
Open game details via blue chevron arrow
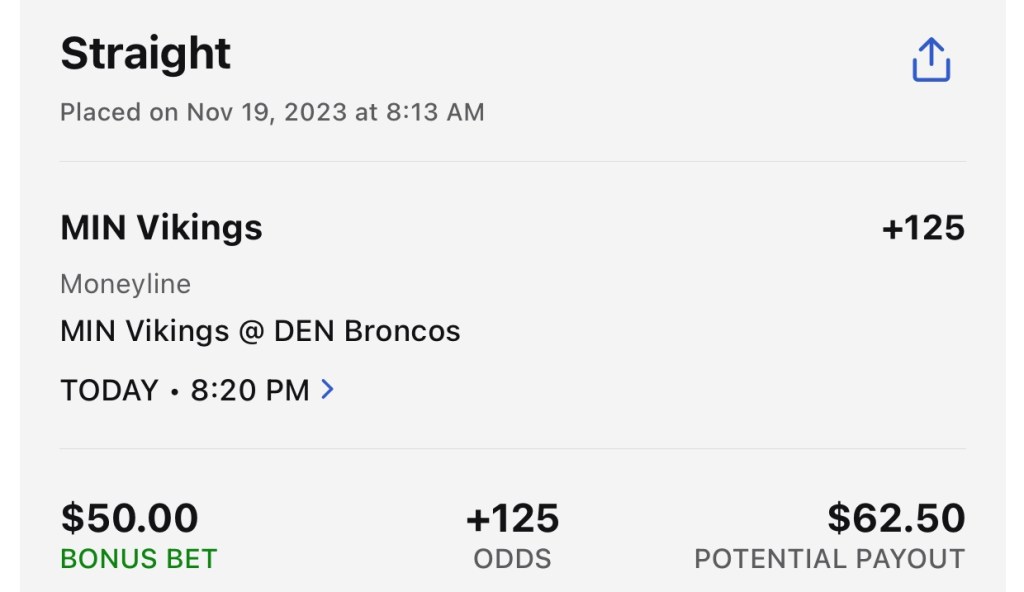327,390
